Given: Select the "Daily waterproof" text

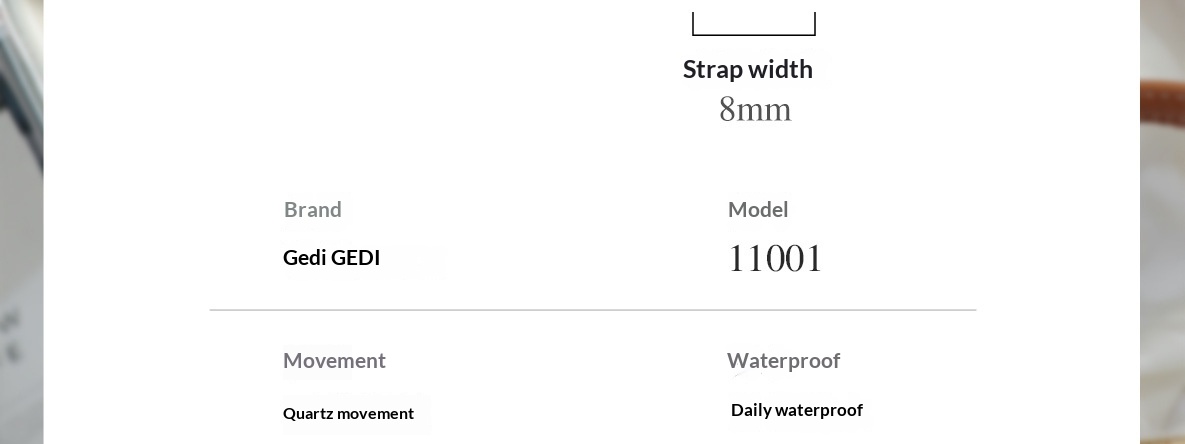Looking at the screenshot, I should (797, 410).
